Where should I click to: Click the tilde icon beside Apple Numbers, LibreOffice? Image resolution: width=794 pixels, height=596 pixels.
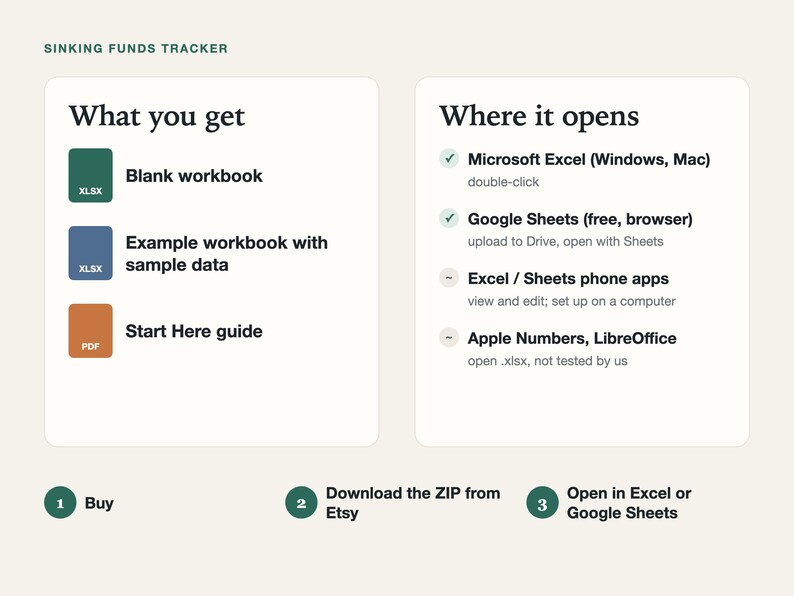click(x=449, y=338)
